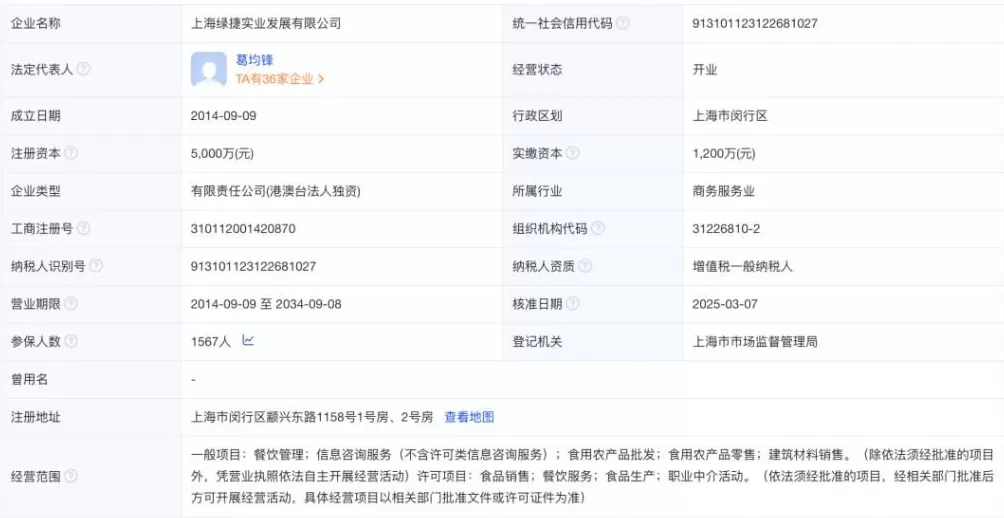Open the help icon beside 实缴资本

click(x=572, y=154)
